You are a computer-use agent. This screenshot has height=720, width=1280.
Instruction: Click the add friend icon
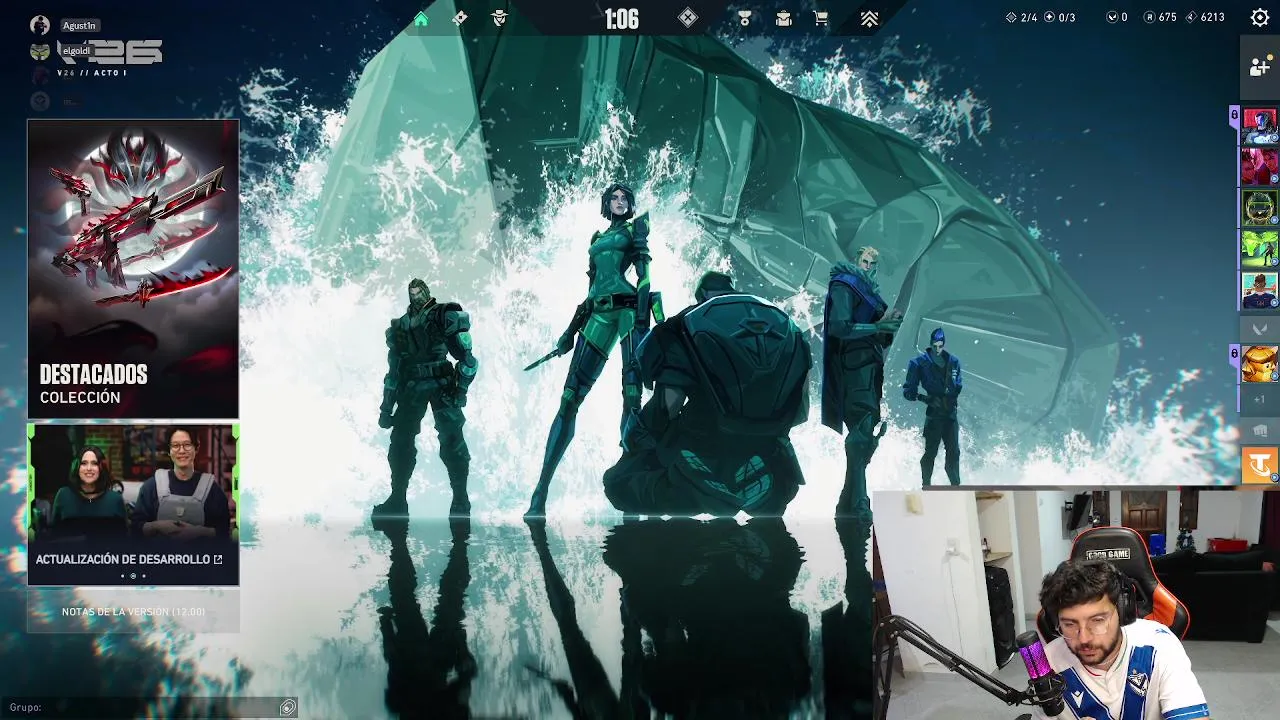(x=1259, y=67)
